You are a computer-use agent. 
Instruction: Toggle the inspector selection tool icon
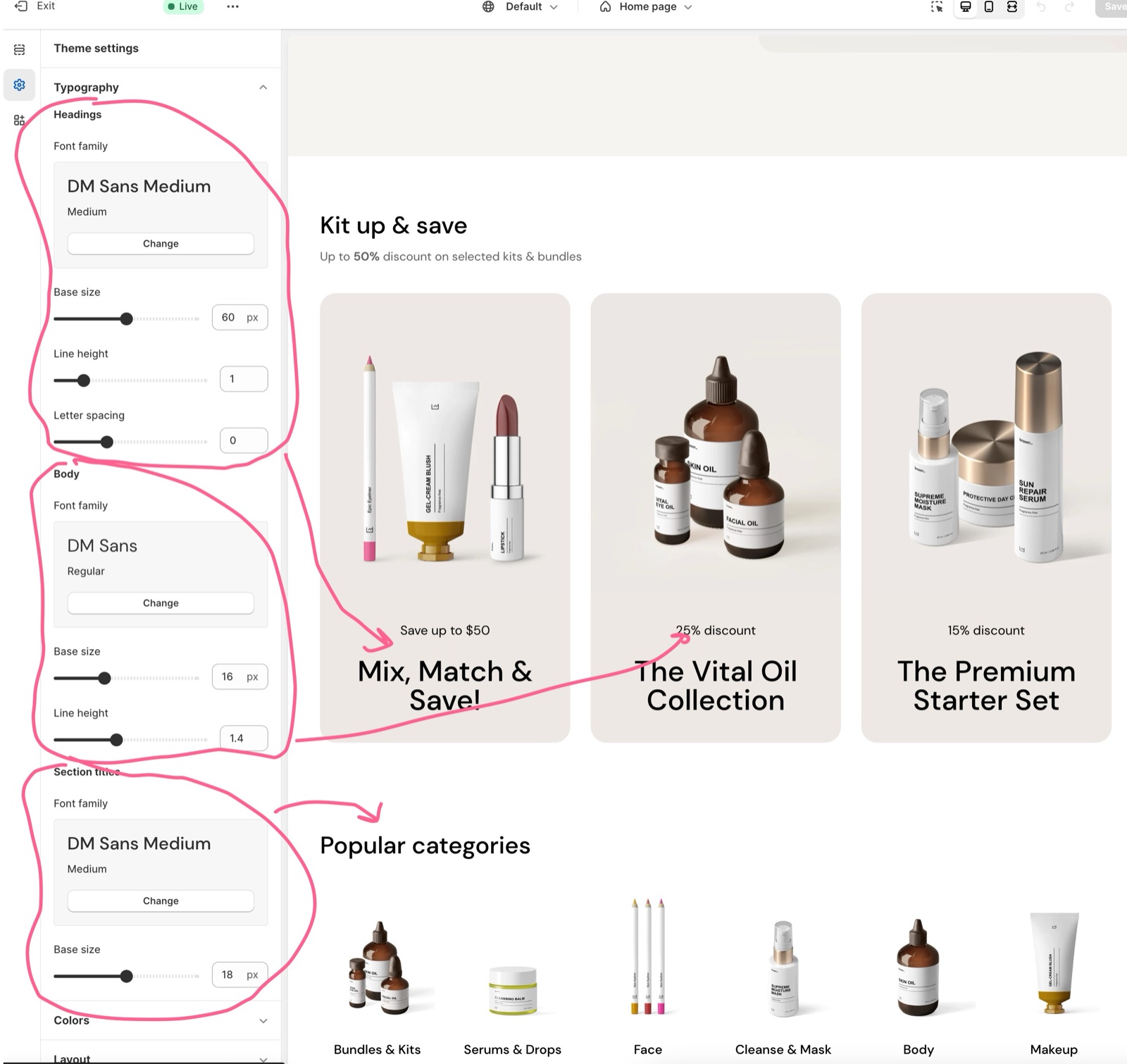click(x=937, y=7)
